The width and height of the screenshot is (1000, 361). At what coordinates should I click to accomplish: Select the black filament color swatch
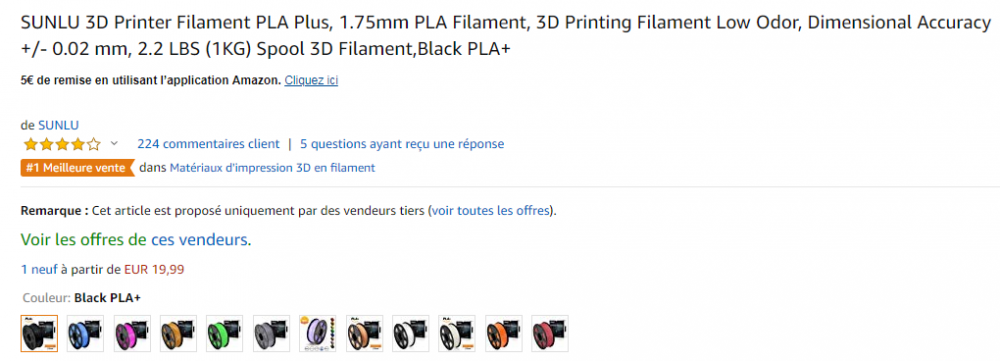point(39,334)
